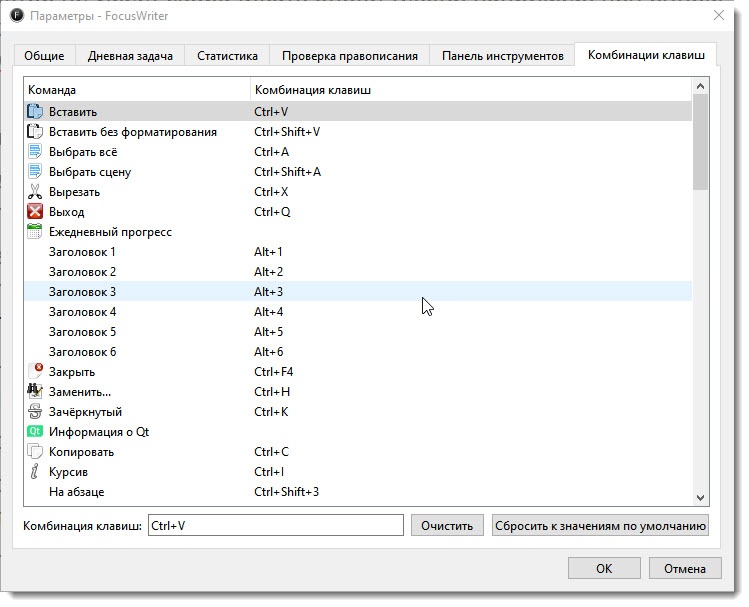Viewport: 749px width, 607px height.
Task: Click the Ежедневный прогресс calendar icon
Action: (35, 232)
